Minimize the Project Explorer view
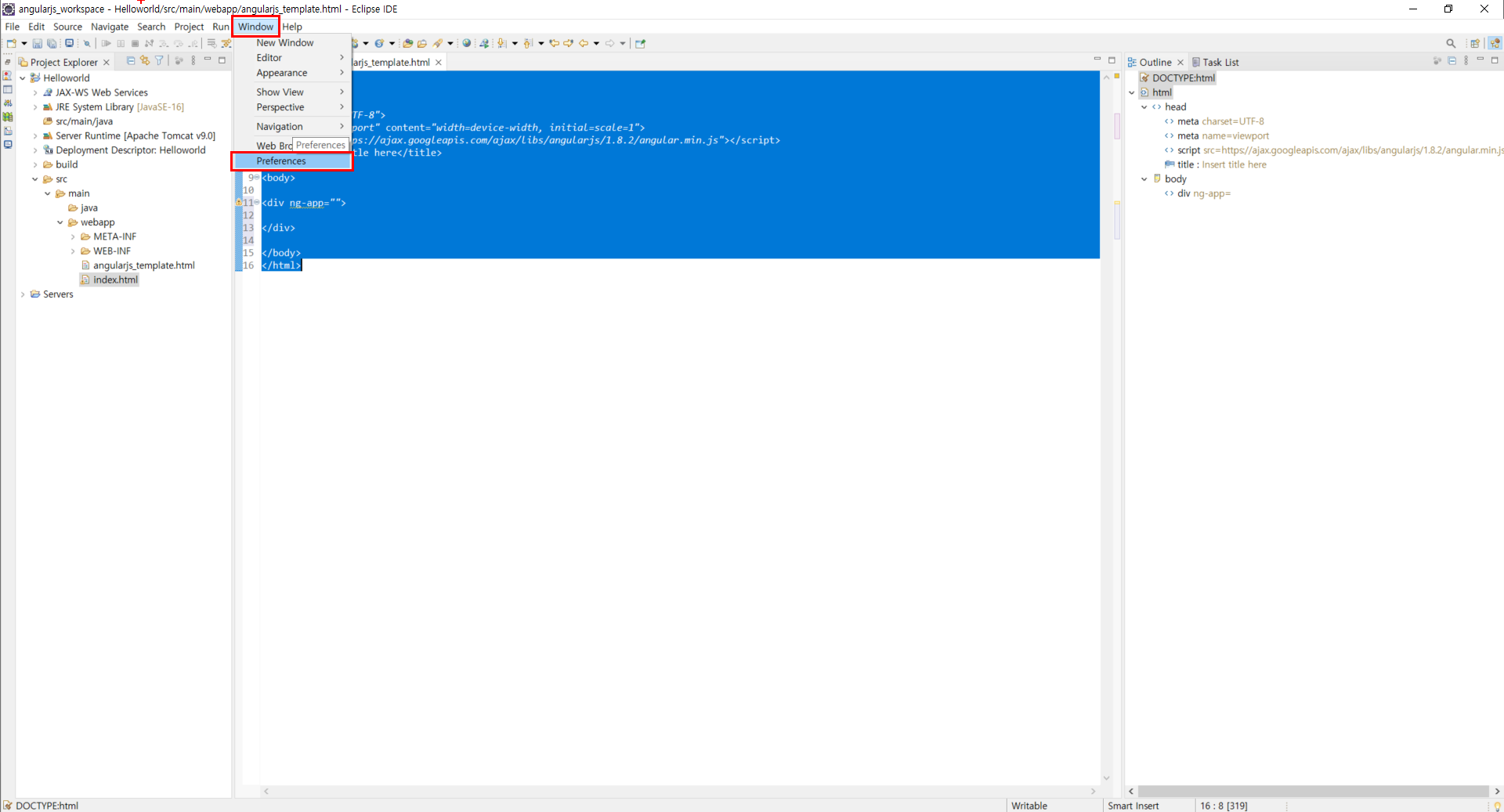 point(208,60)
